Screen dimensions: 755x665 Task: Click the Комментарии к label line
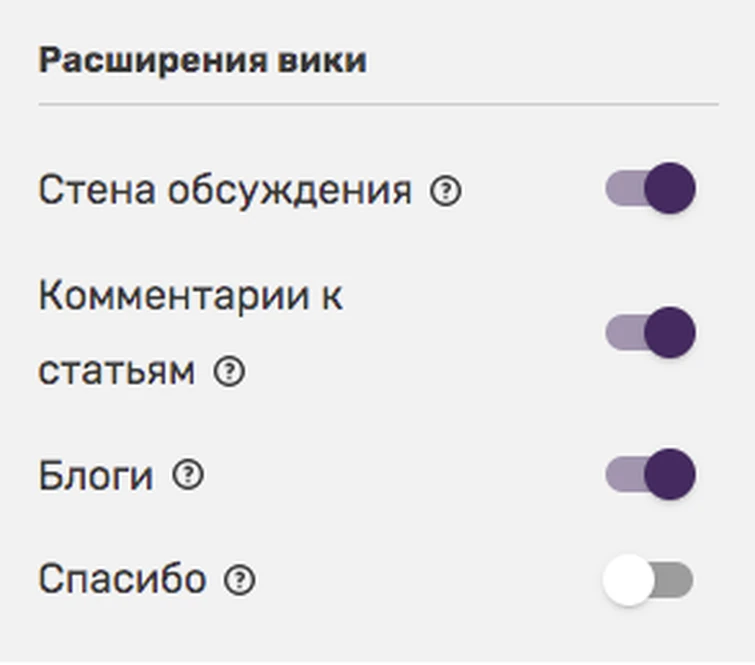pos(190,297)
